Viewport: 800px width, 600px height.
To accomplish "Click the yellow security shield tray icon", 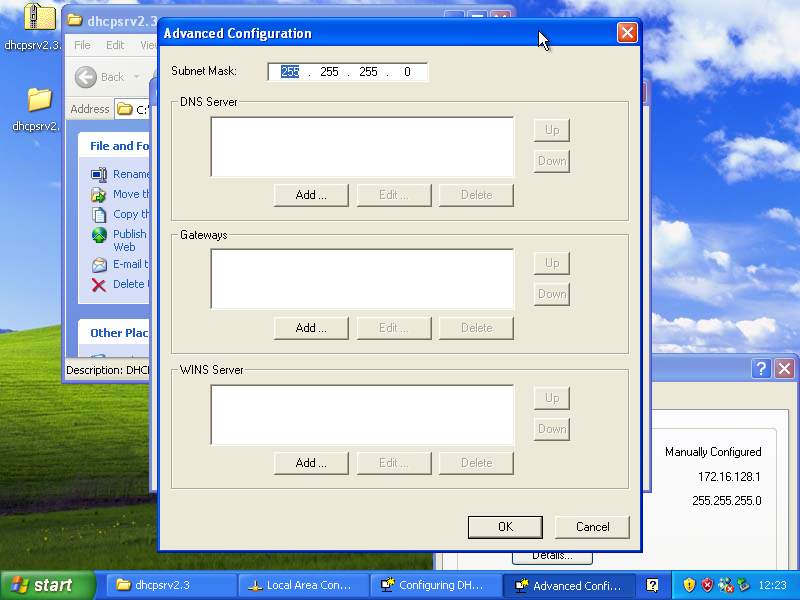I will tap(689, 585).
